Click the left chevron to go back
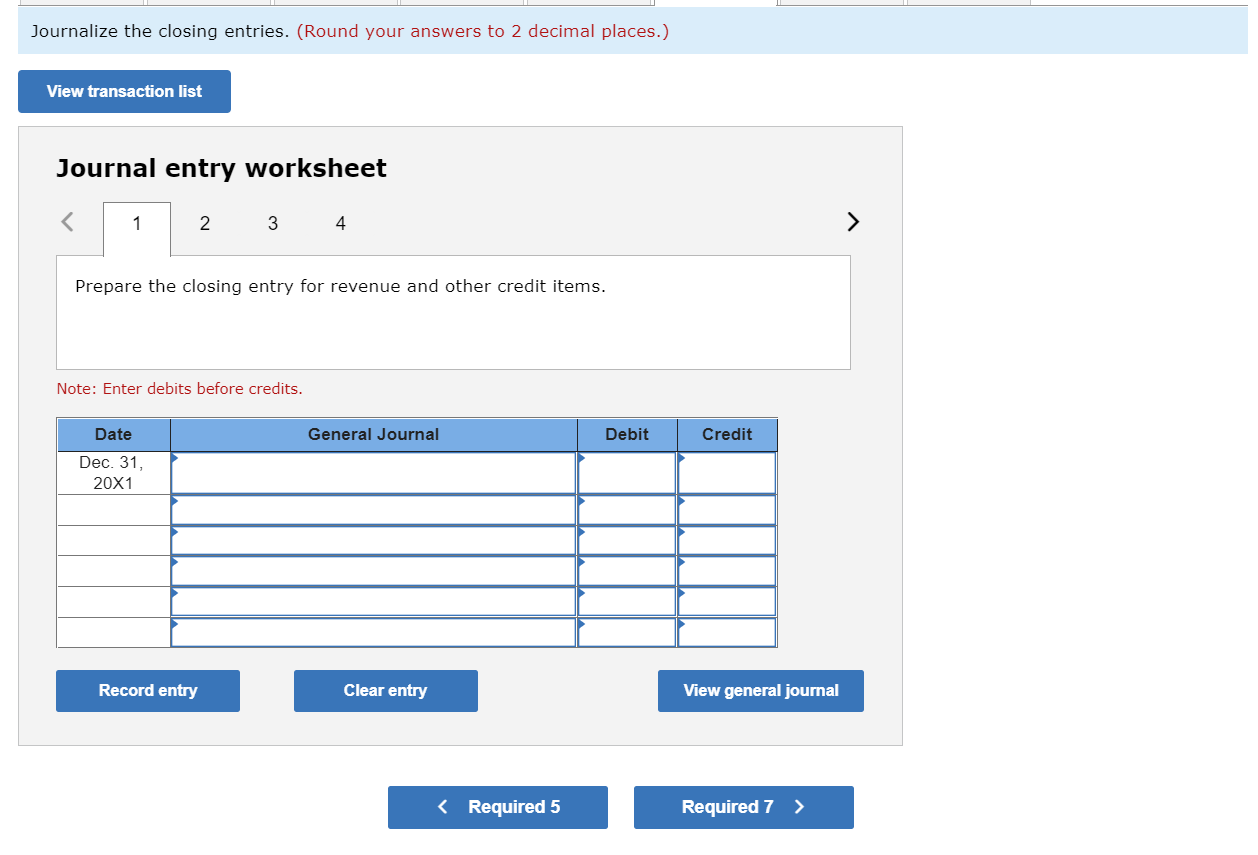Image resolution: width=1258 pixels, height=855 pixels. click(67, 221)
